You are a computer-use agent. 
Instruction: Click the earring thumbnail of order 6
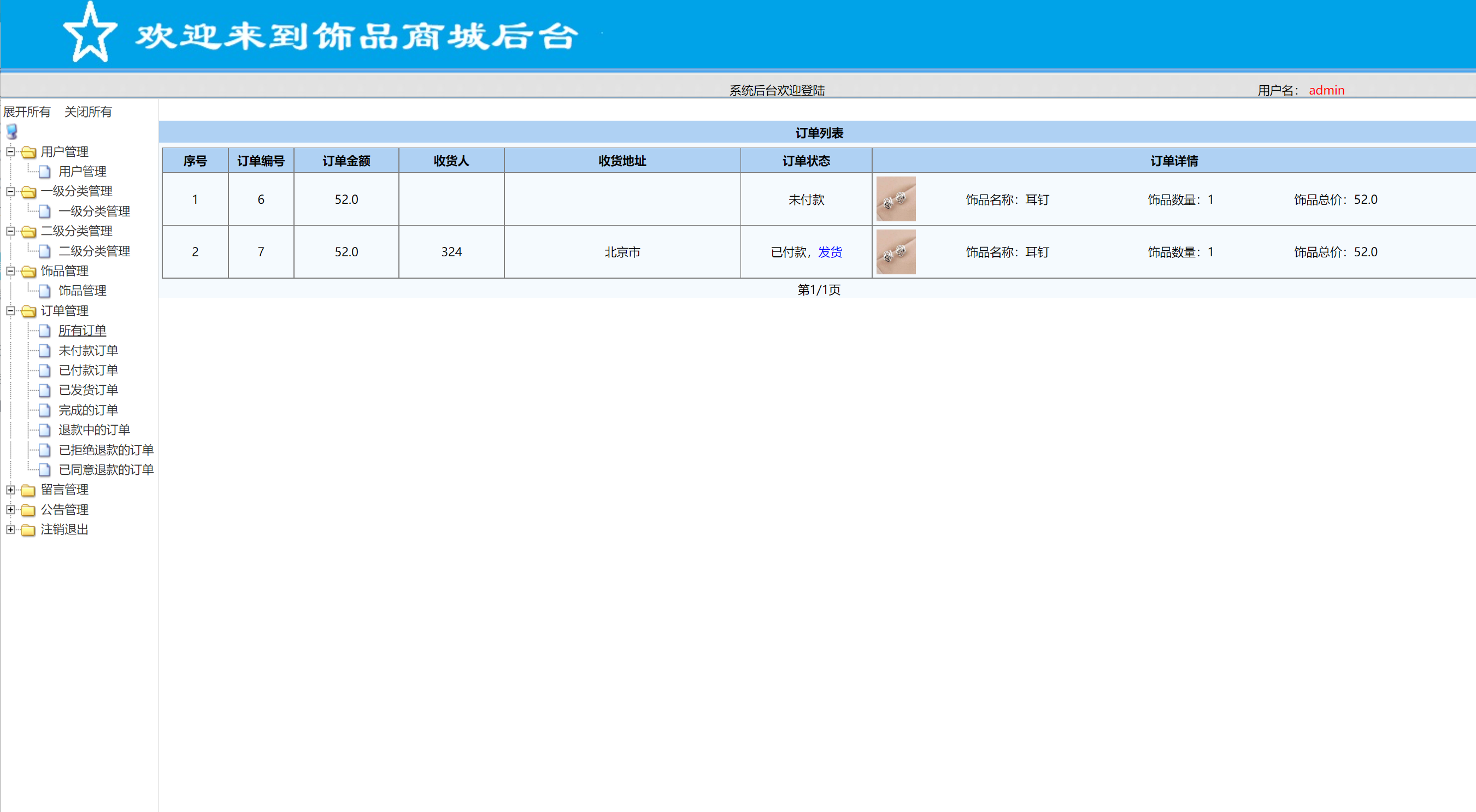[896, 199]
